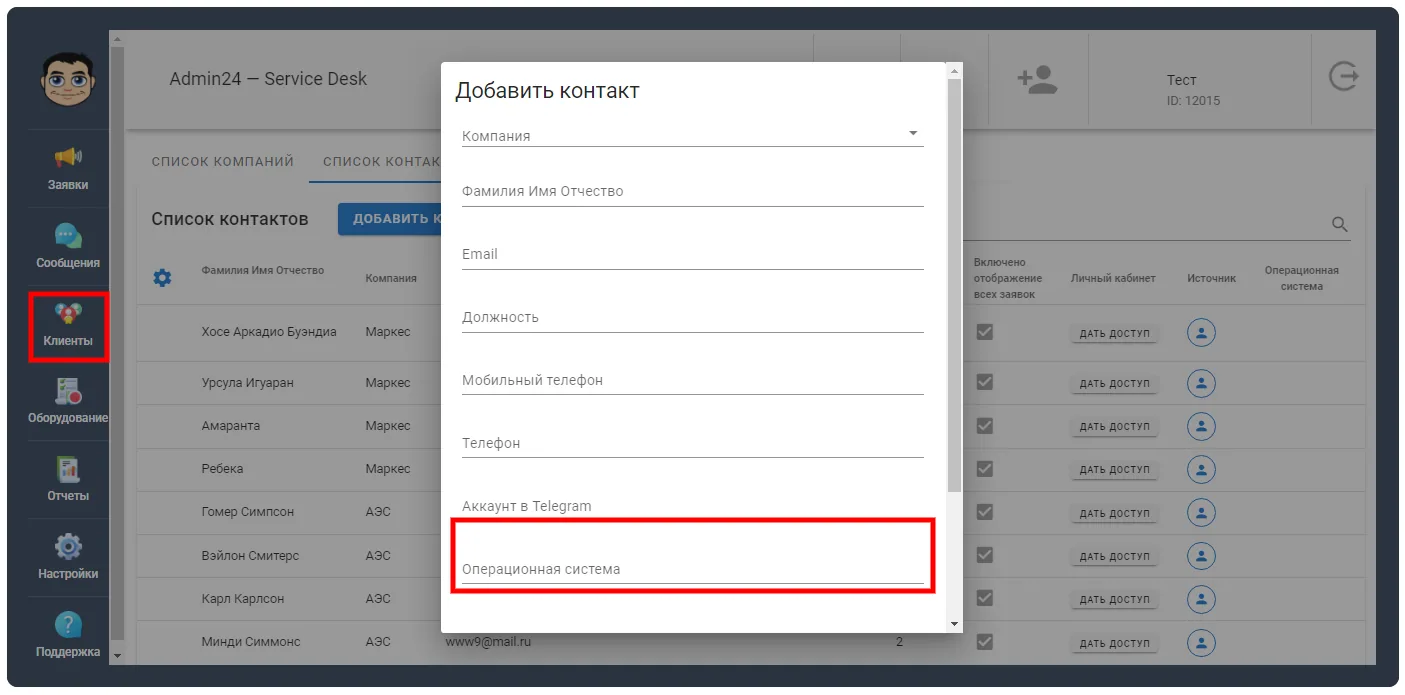Click the Мобильный телефон field

[692, 380]
